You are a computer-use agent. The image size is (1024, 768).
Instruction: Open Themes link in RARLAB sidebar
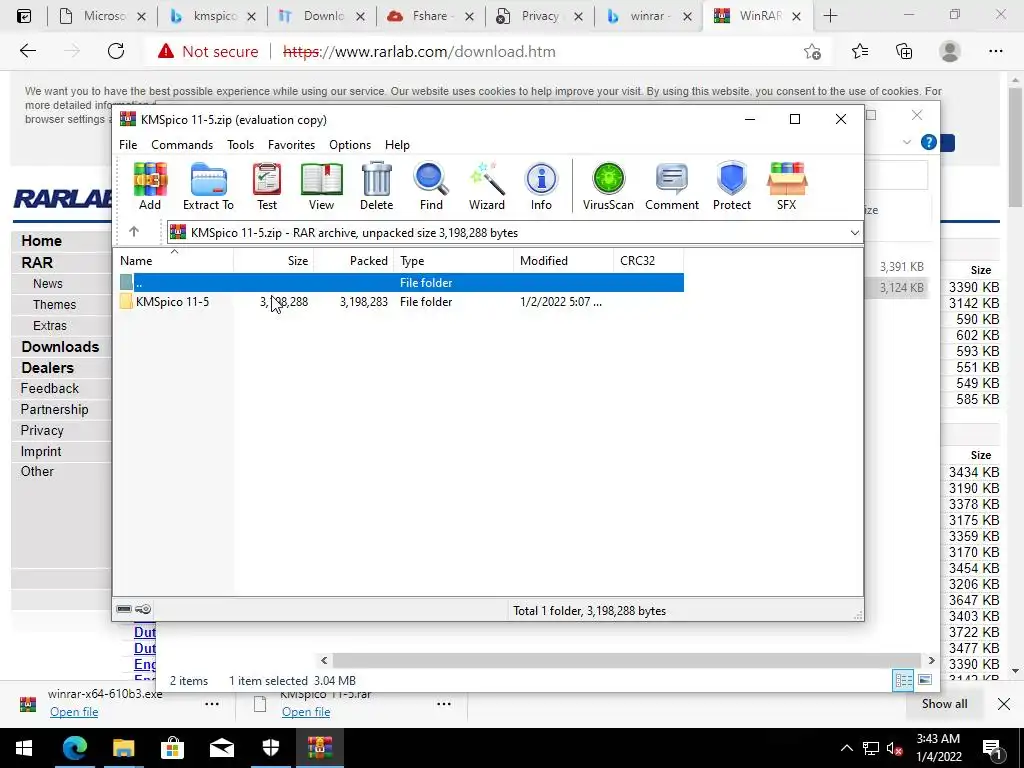point(54,304)
